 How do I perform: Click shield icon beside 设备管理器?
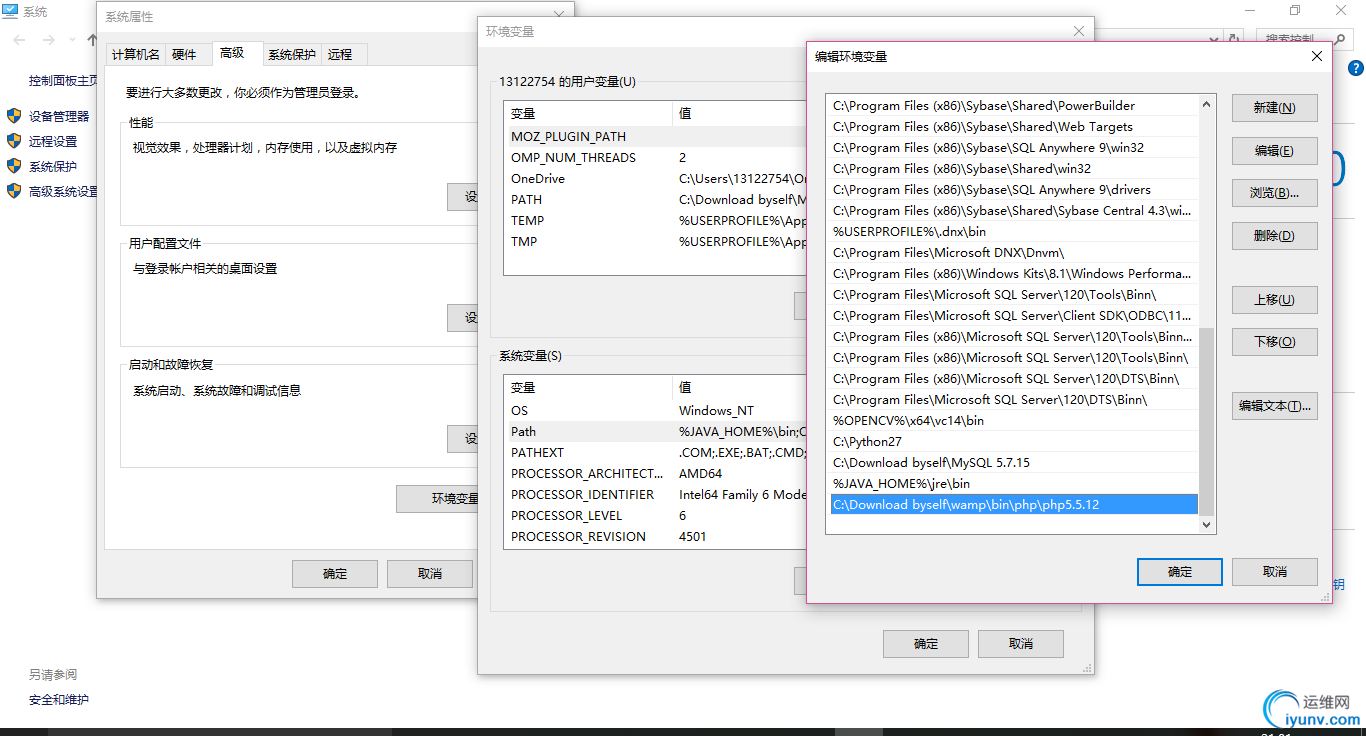[14, 116]
